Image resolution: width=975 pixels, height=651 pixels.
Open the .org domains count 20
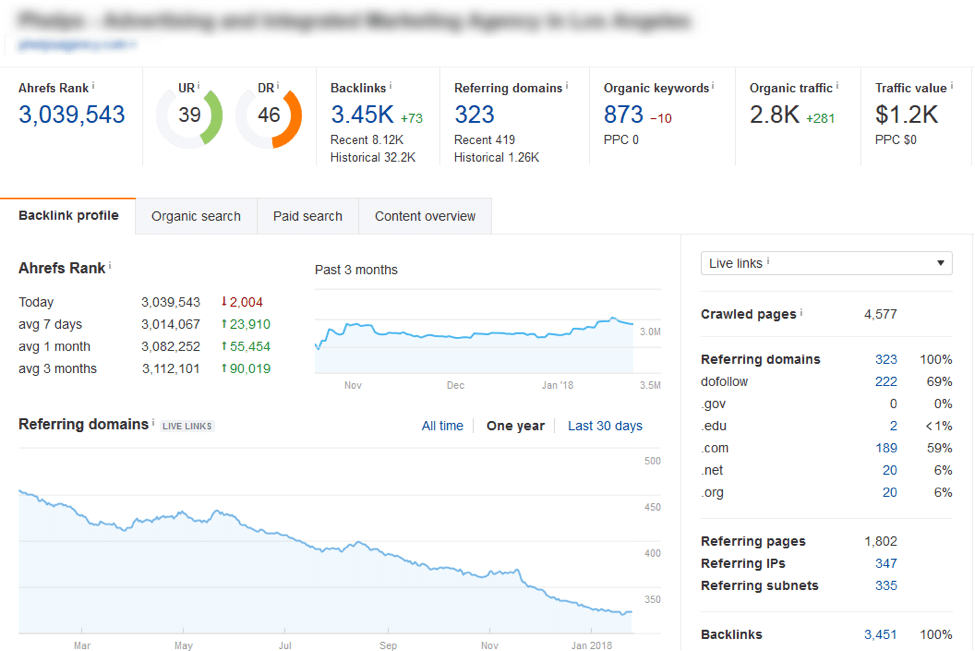click(890, 492)
